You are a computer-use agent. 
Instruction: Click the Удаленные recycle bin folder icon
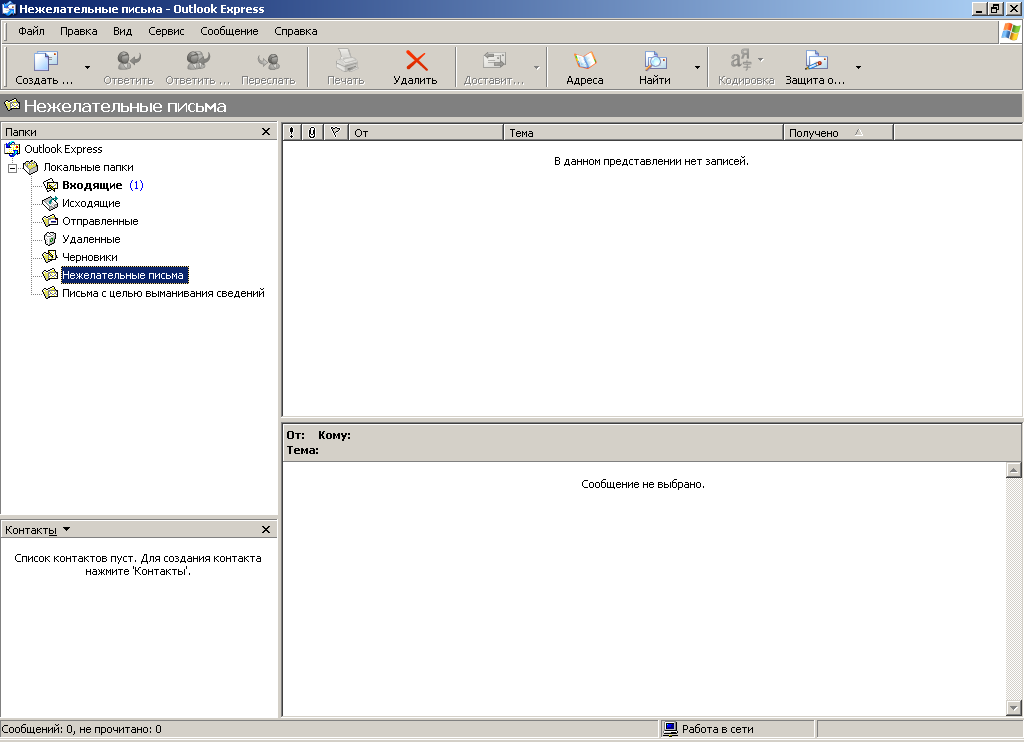50,239
